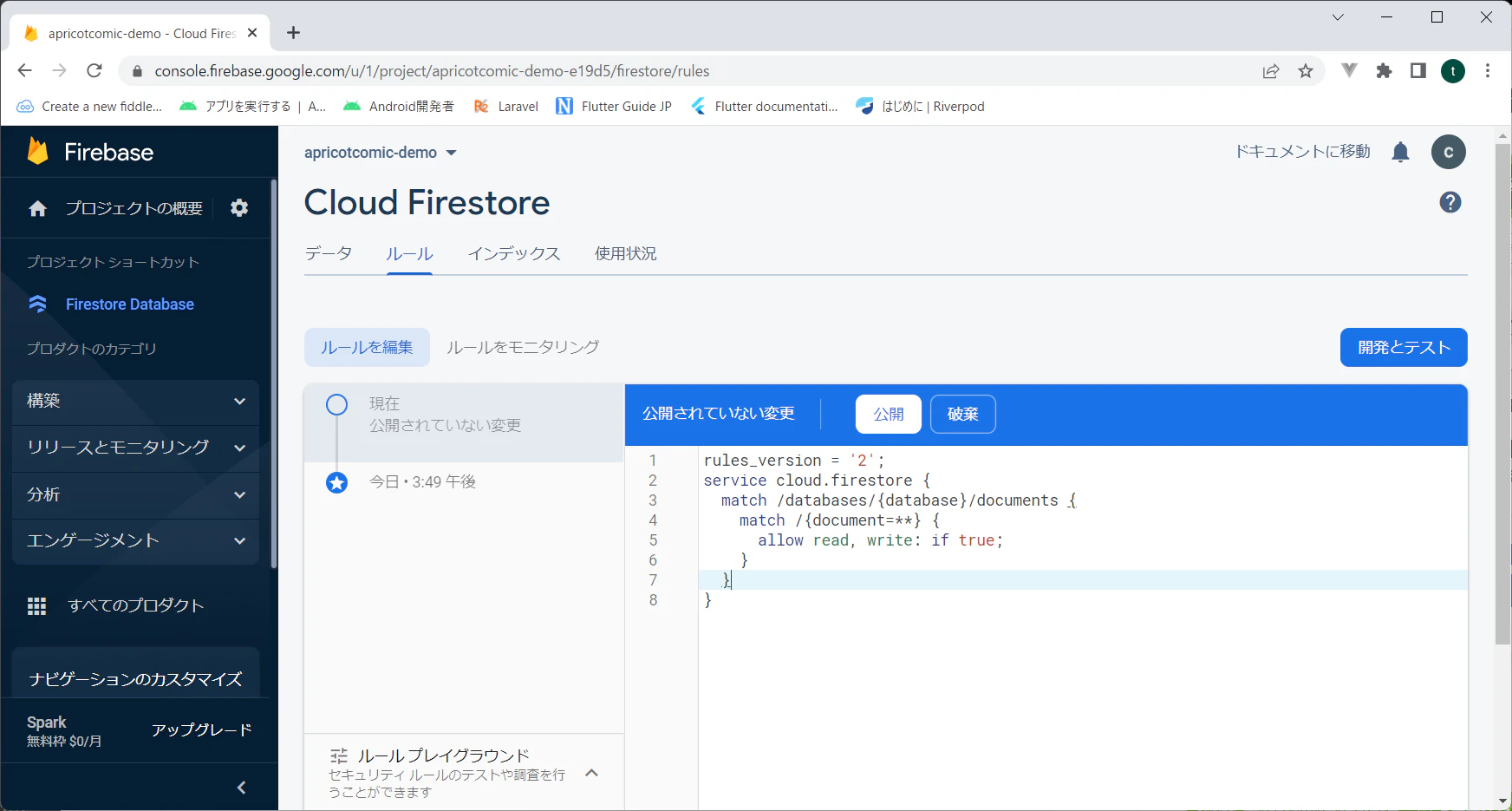The width and height of the screenshot is (1512, 811).
Task: Open the account avatar in the Firebase console header
Action: 1448,152
